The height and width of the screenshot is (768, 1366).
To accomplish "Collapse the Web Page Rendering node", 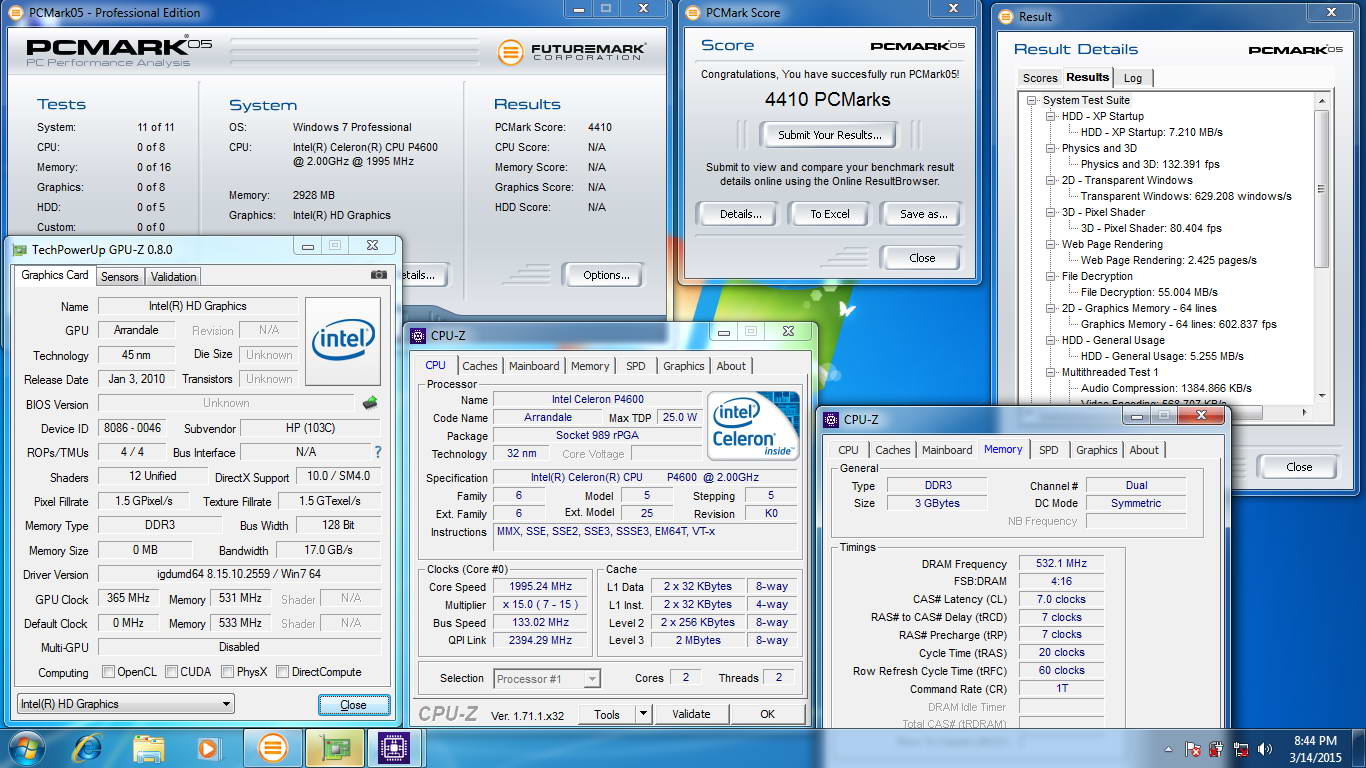I will point(1051,244).
